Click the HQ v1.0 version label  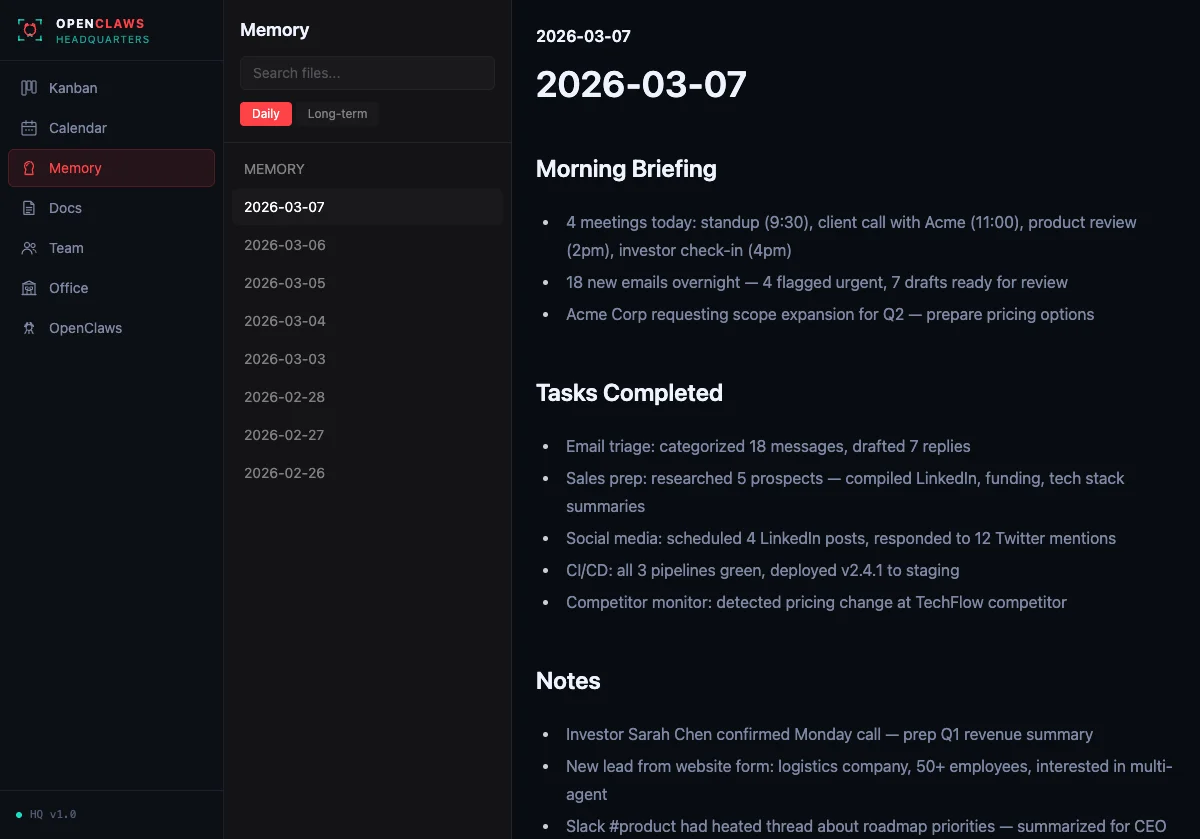coord(53,815)
